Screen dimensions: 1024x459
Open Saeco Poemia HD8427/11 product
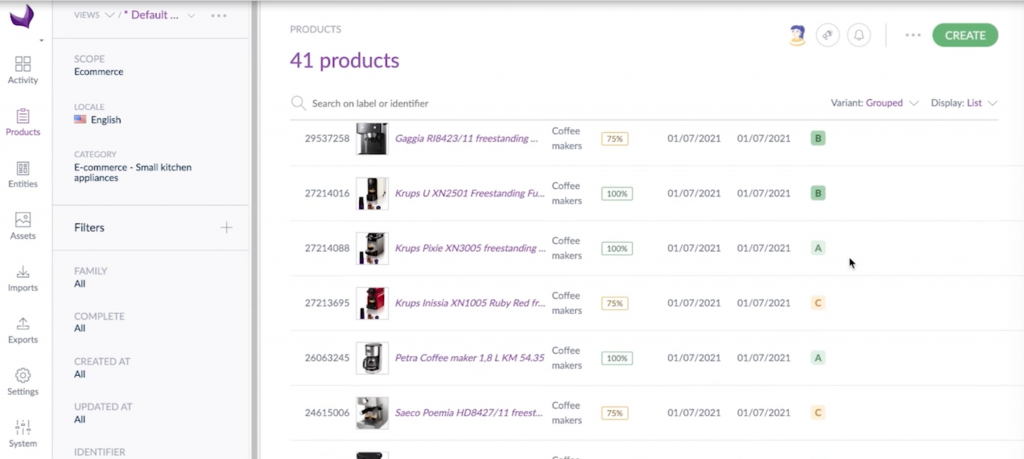coord(469,413)
